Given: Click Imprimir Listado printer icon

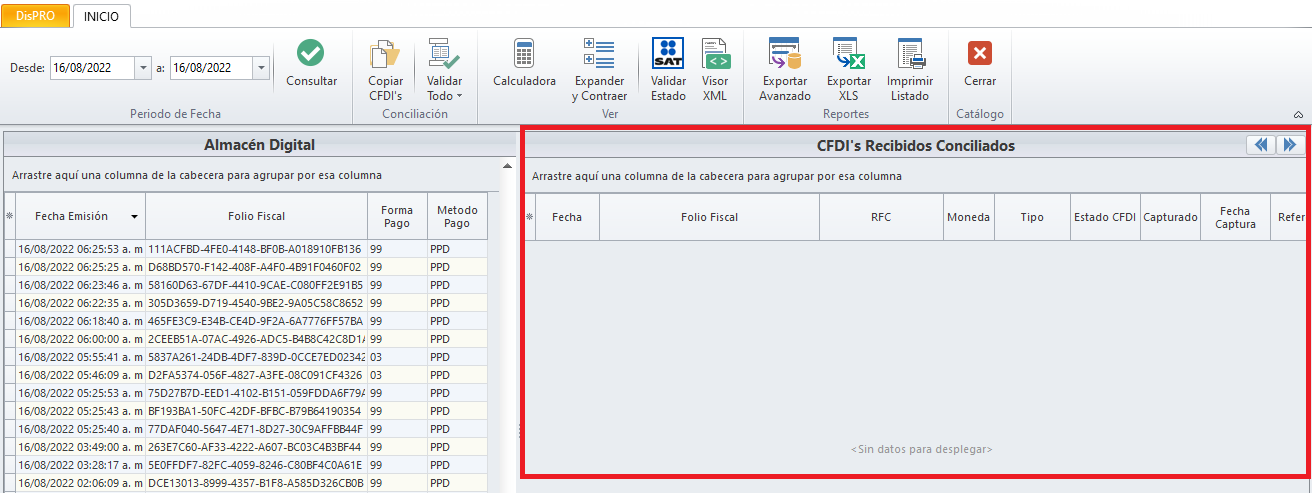Looking at the screenshot, I should (x=910, y=54).
